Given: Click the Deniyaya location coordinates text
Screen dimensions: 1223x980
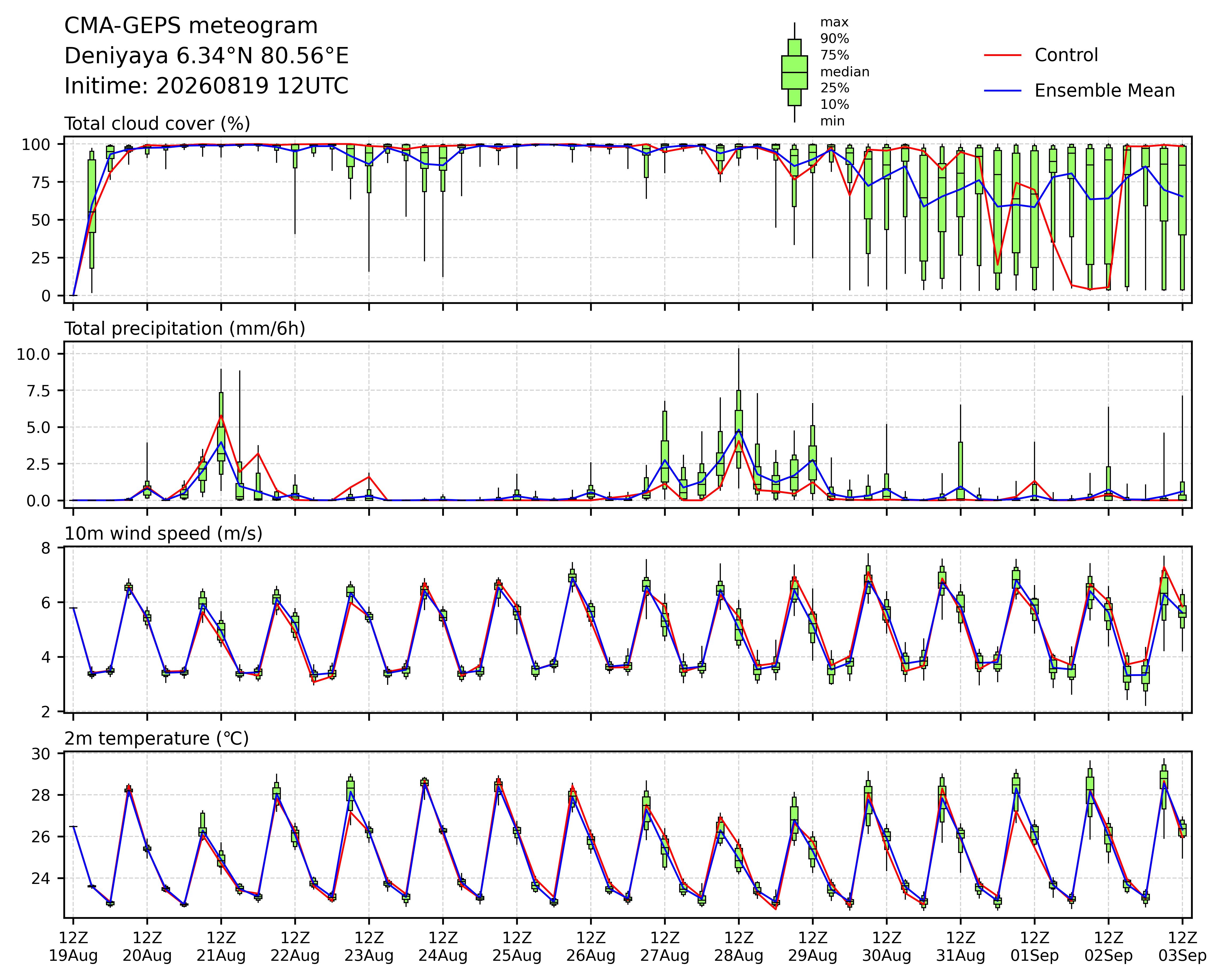Looking at the screenshot, I should pyautogui.click(x=206, y=56).
